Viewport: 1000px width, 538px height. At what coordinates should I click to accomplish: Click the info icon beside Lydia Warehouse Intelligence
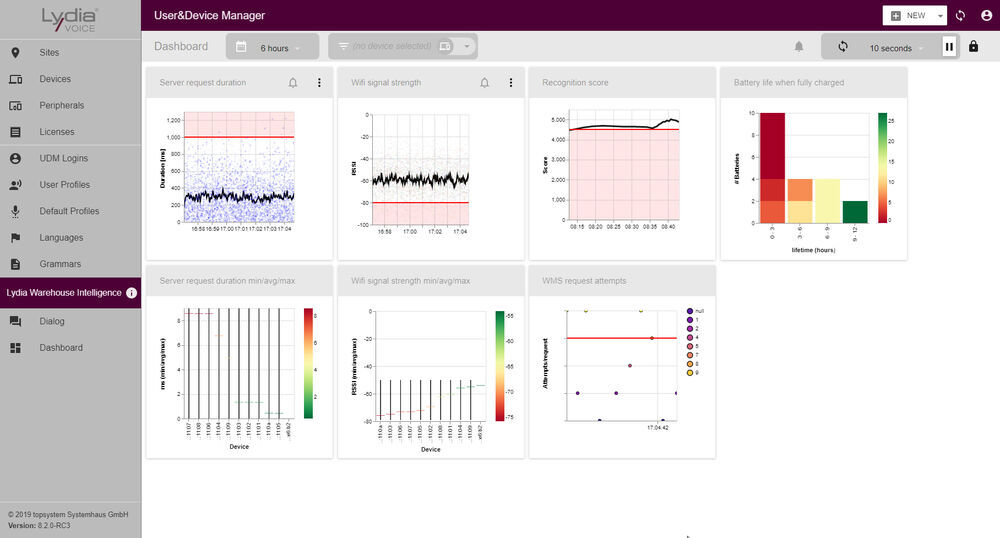click(x=131, y=293)
